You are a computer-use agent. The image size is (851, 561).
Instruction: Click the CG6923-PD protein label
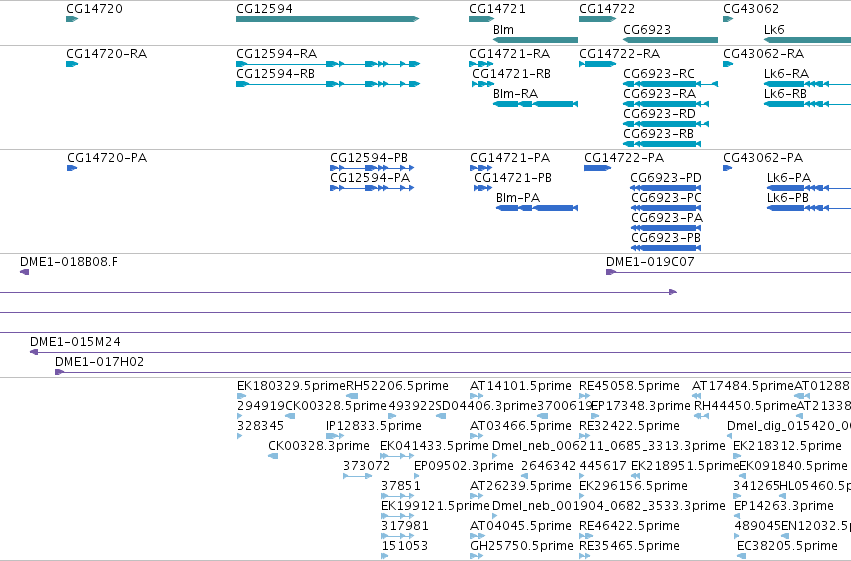pyautogui.click(x=666, y=178)
